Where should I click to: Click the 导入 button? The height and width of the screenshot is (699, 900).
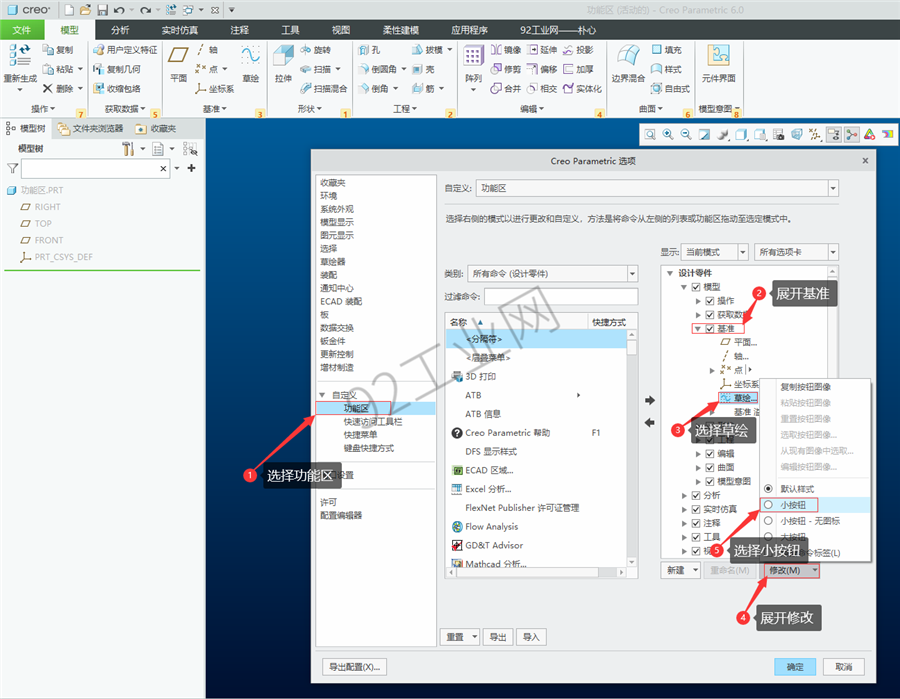coord(531,637)
